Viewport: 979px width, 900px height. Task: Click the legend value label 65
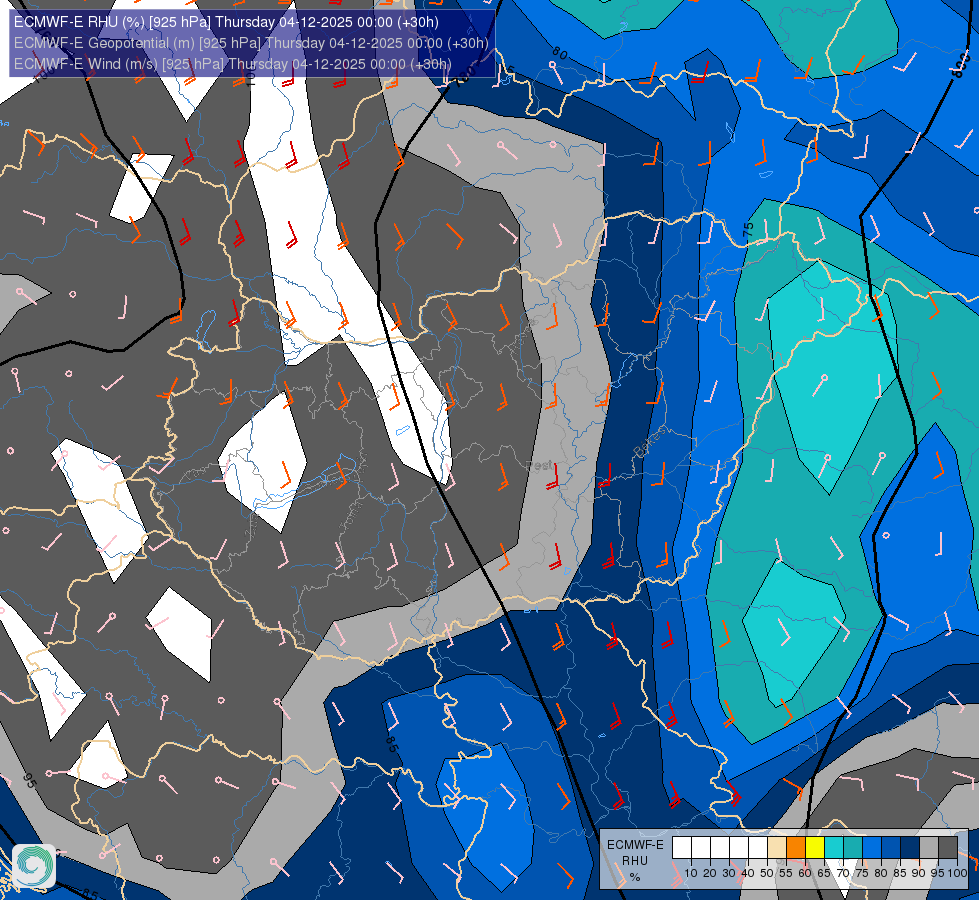[824, 873]
